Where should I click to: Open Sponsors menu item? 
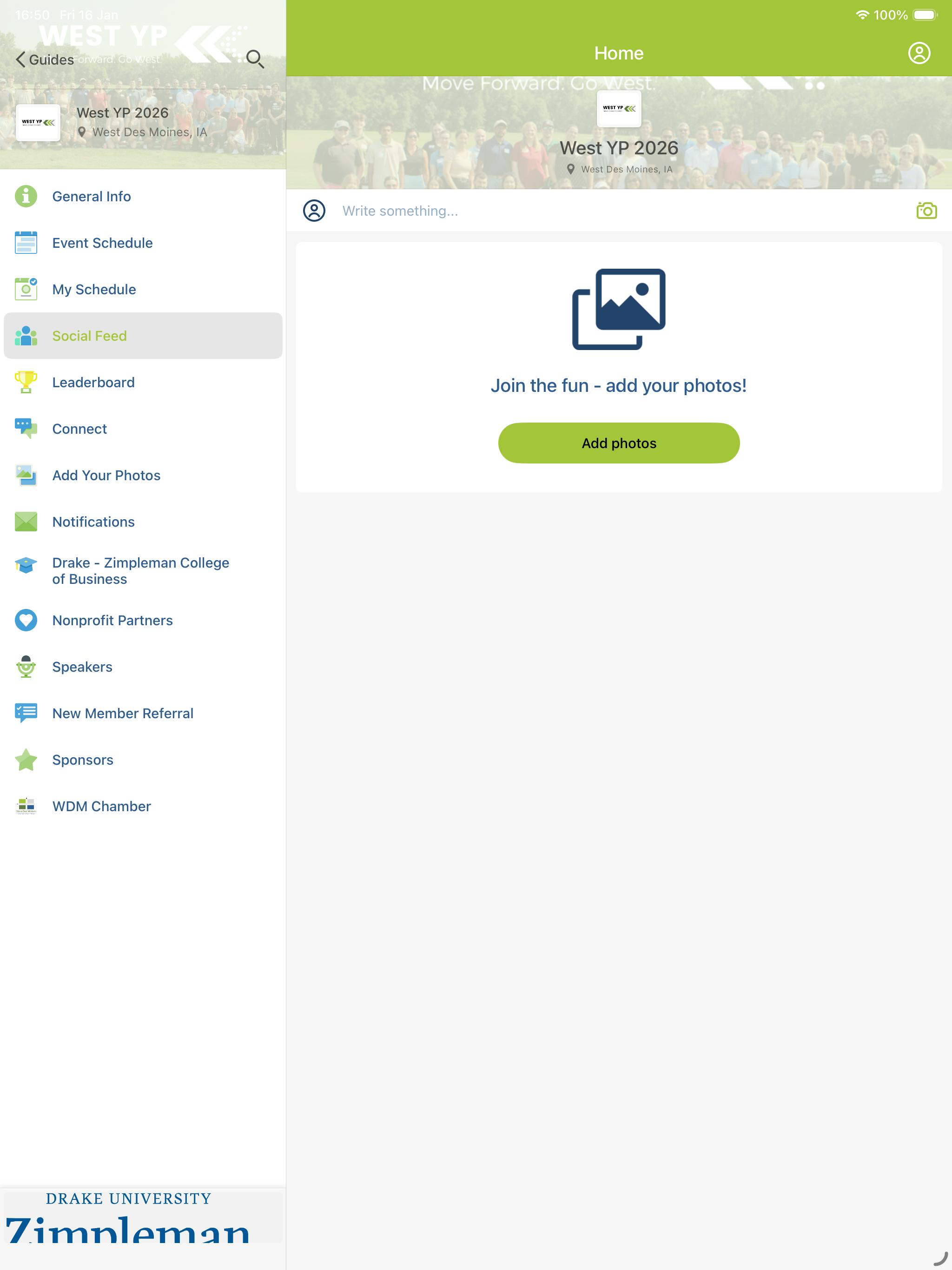point(143,760)
